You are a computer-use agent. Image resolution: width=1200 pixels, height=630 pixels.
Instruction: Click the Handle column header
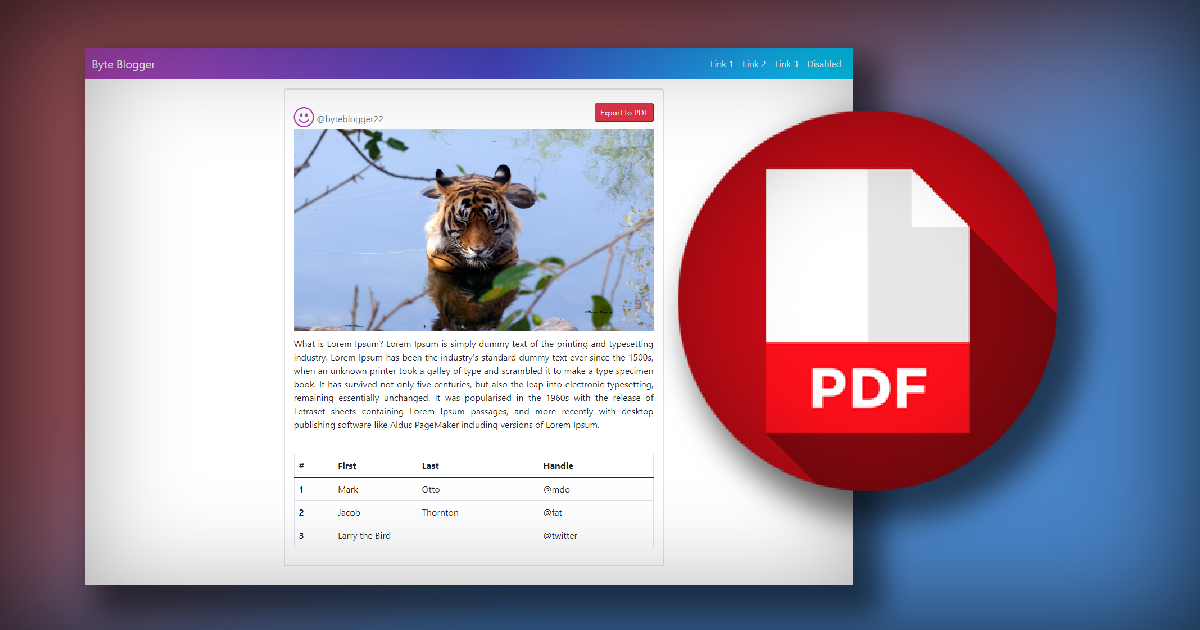click(558, 466)
